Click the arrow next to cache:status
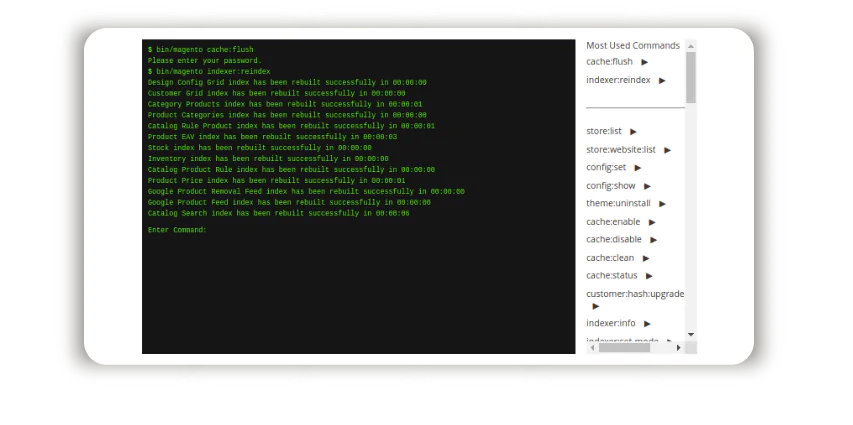Image resolution: width=853 pixels, height=425 pixels. pos(649,276)
